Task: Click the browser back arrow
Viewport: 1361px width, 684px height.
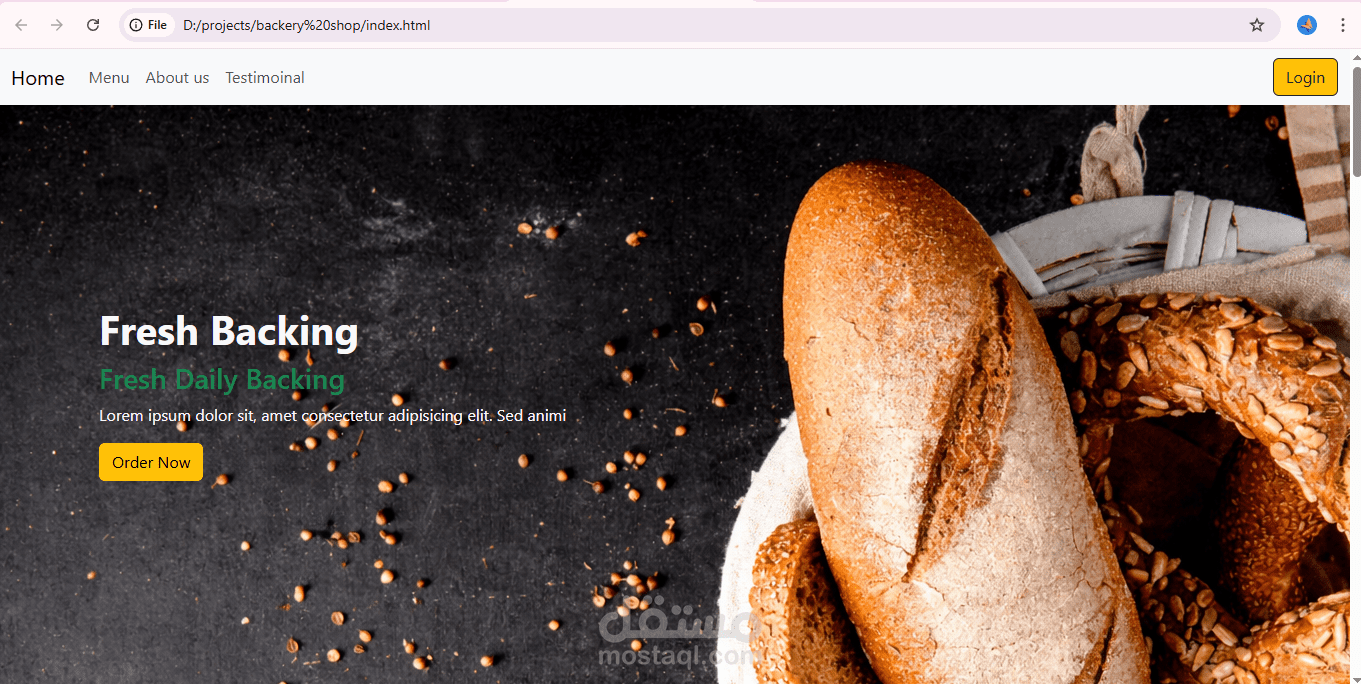Action: 21,25
